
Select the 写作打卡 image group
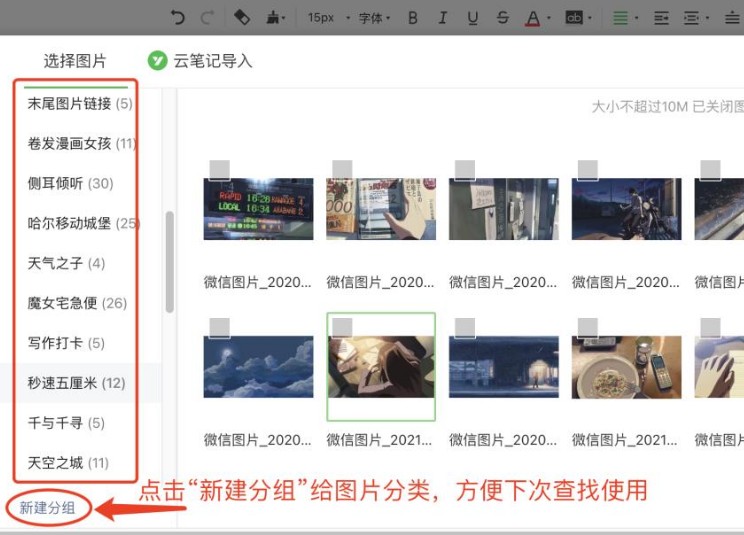coord(66,342)
